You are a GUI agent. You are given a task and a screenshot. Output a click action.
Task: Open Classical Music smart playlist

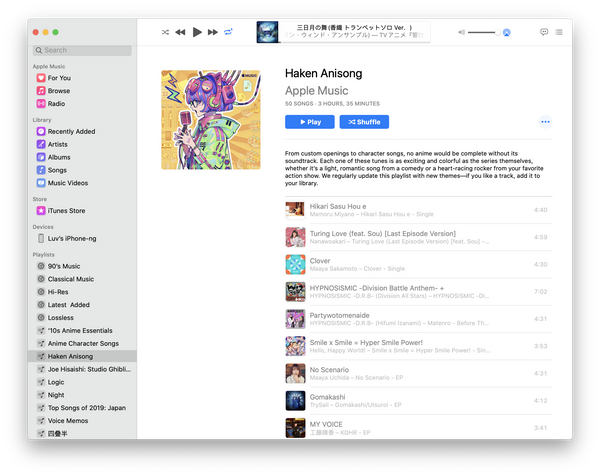click(82, 279)
